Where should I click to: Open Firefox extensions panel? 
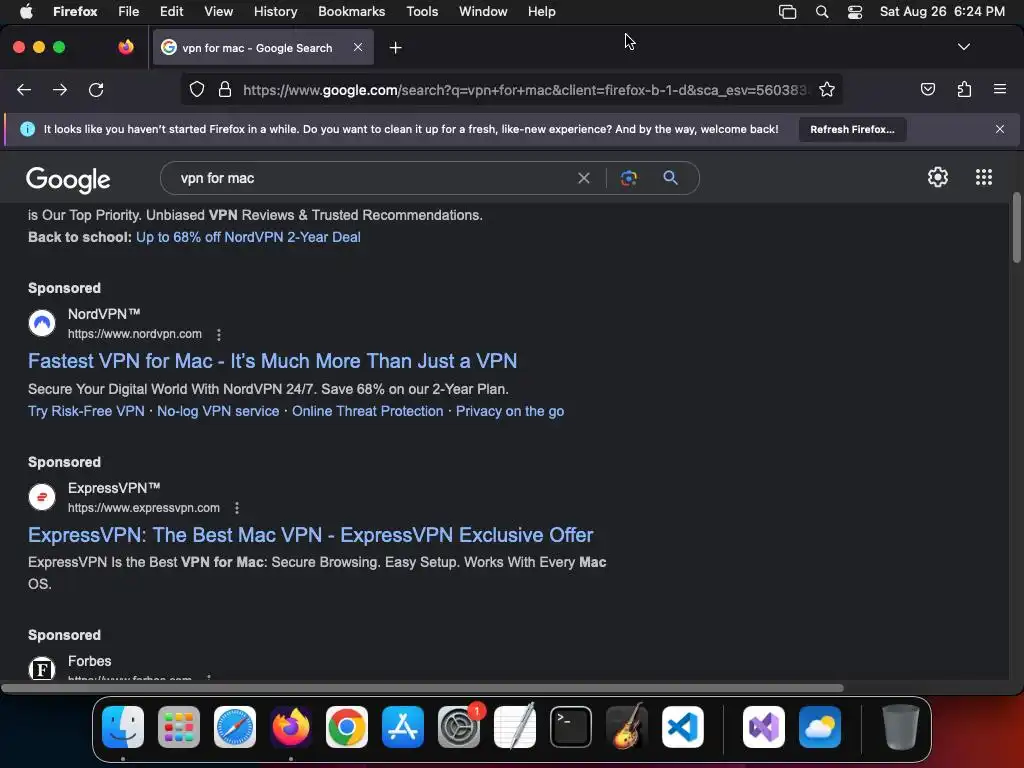(964, 89)
